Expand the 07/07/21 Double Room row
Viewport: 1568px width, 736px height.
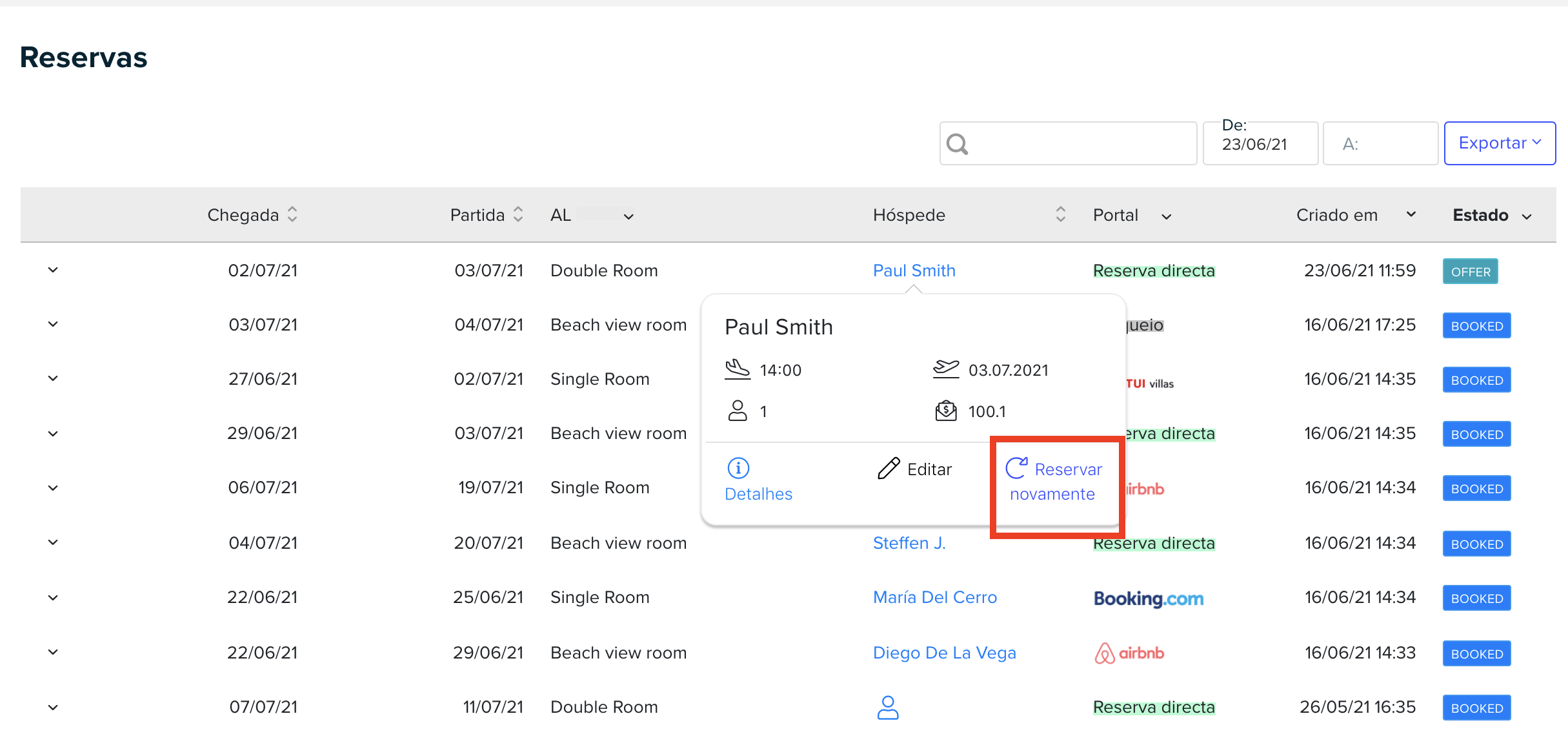tap(53, 707)
